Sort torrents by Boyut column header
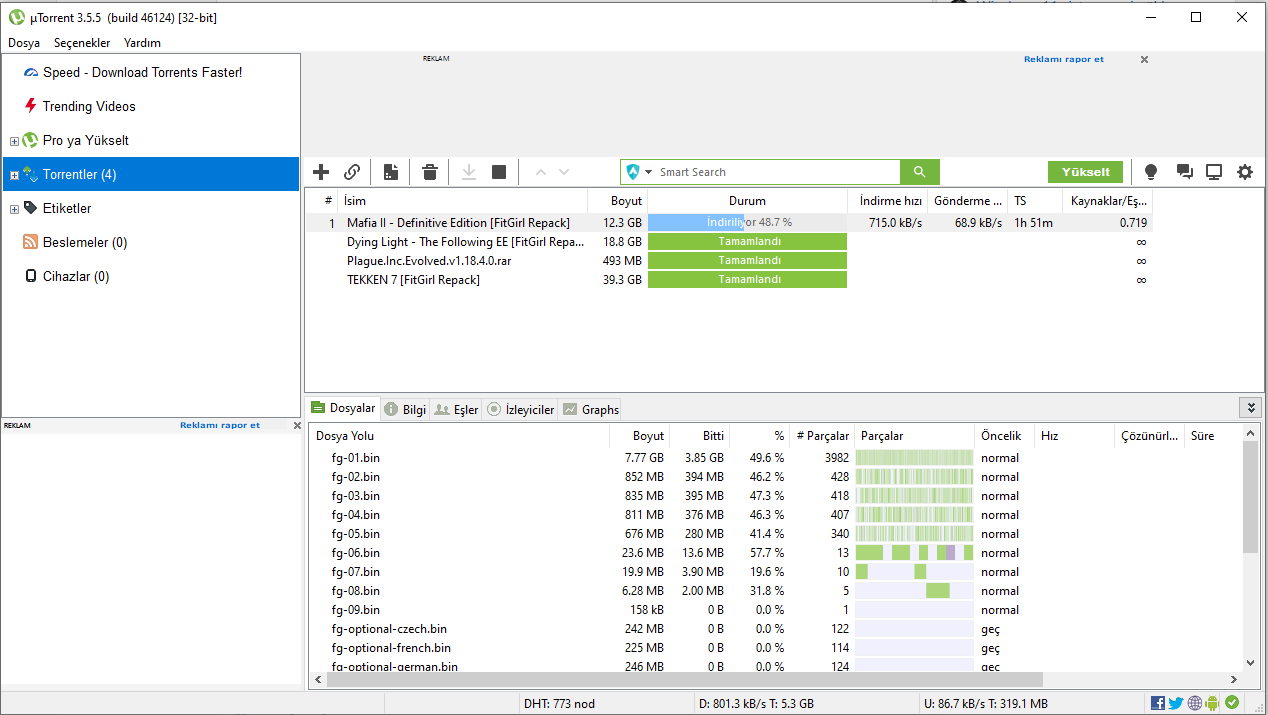 617,201
